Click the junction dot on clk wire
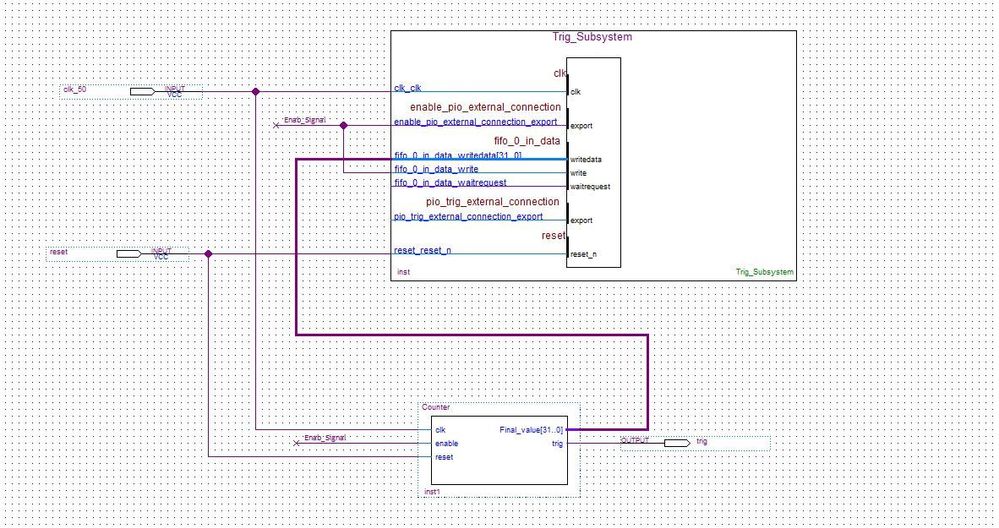 [255, 92]
